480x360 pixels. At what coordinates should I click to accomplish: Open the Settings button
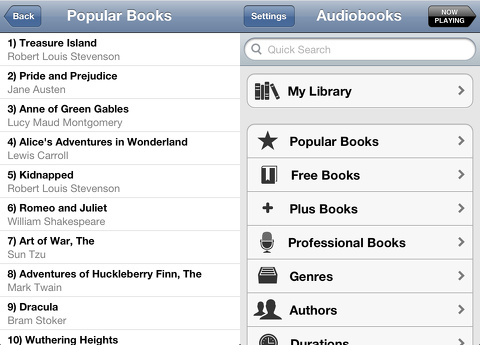[x=269, y=16]
